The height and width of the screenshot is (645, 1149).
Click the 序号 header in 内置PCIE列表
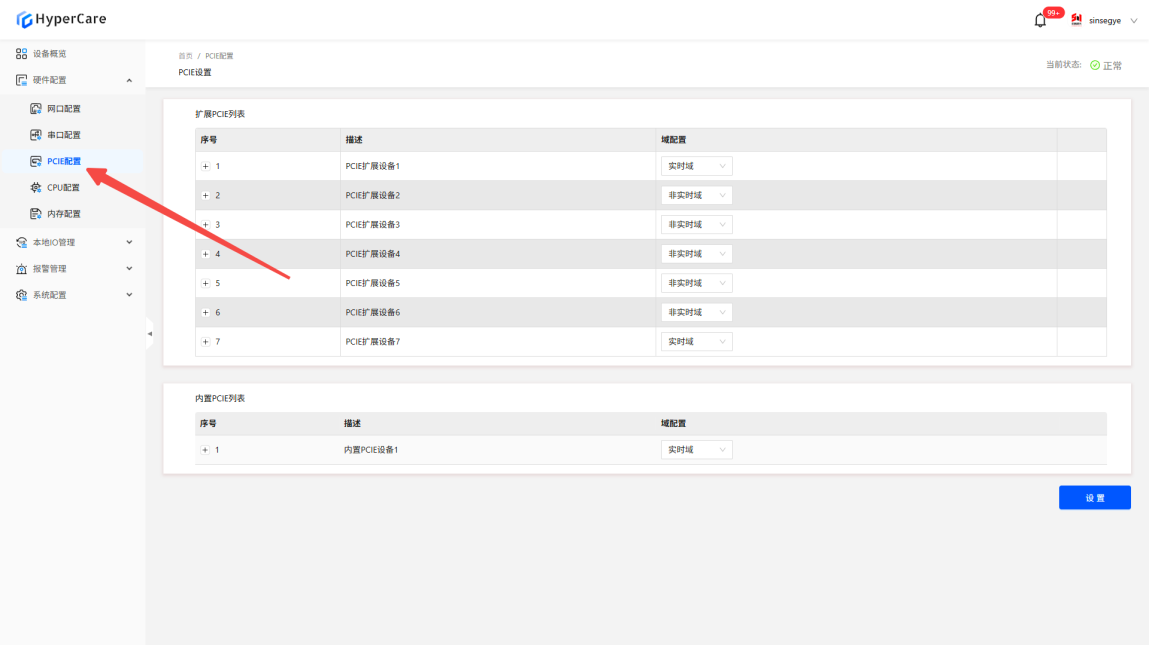[x=208, y=424]
